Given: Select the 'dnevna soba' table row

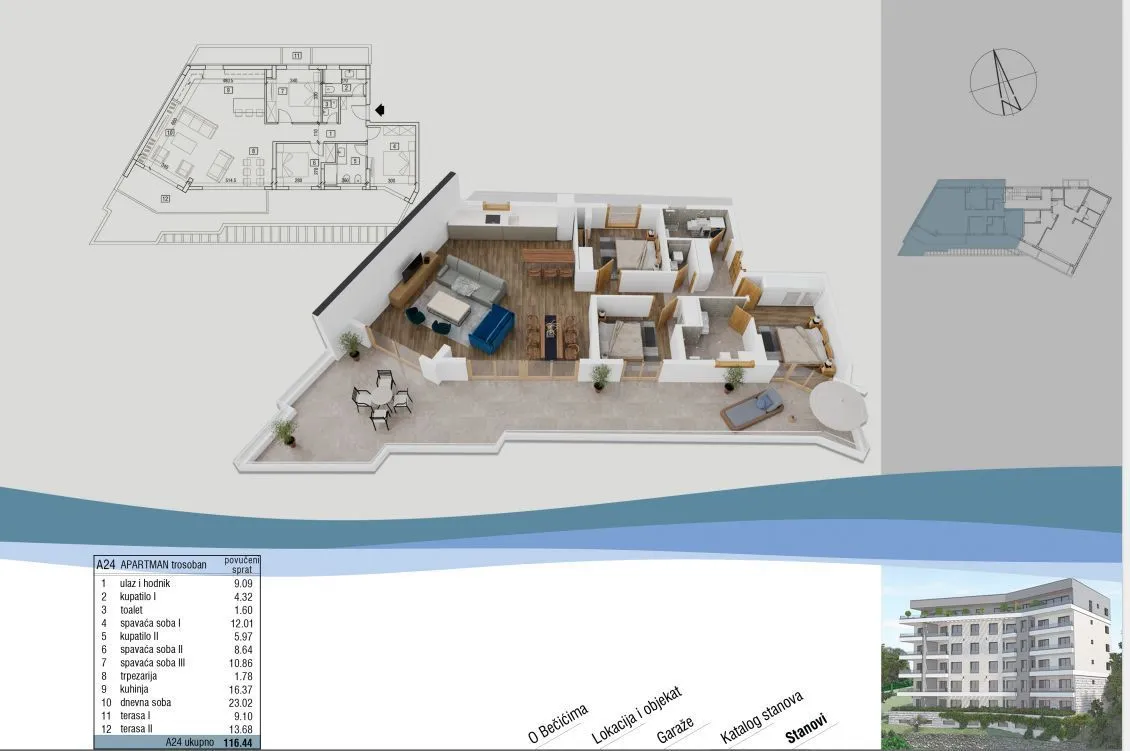Looking at the screenshot, I should [x=177, y=703].
